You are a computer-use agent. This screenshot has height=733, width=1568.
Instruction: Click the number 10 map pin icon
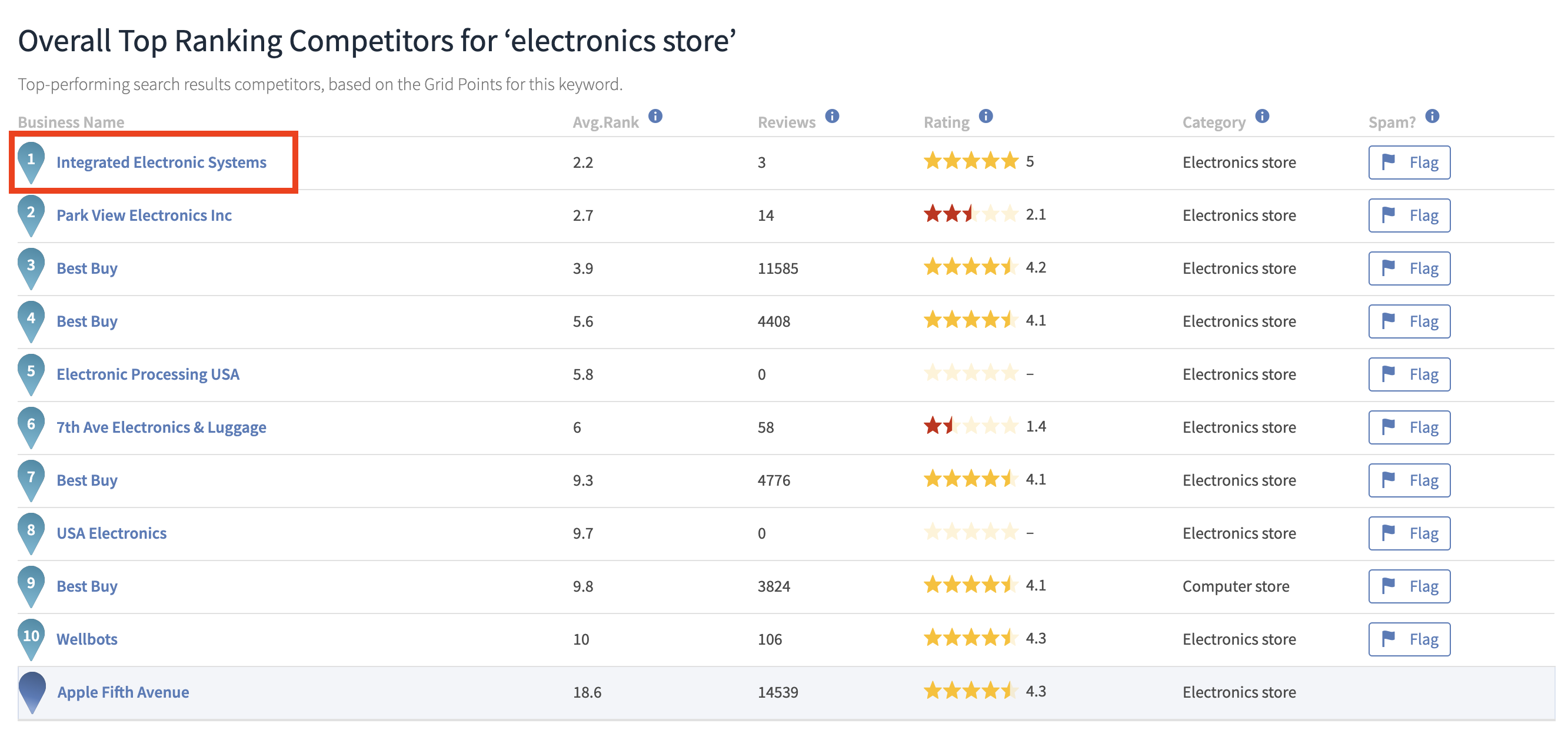31,640
